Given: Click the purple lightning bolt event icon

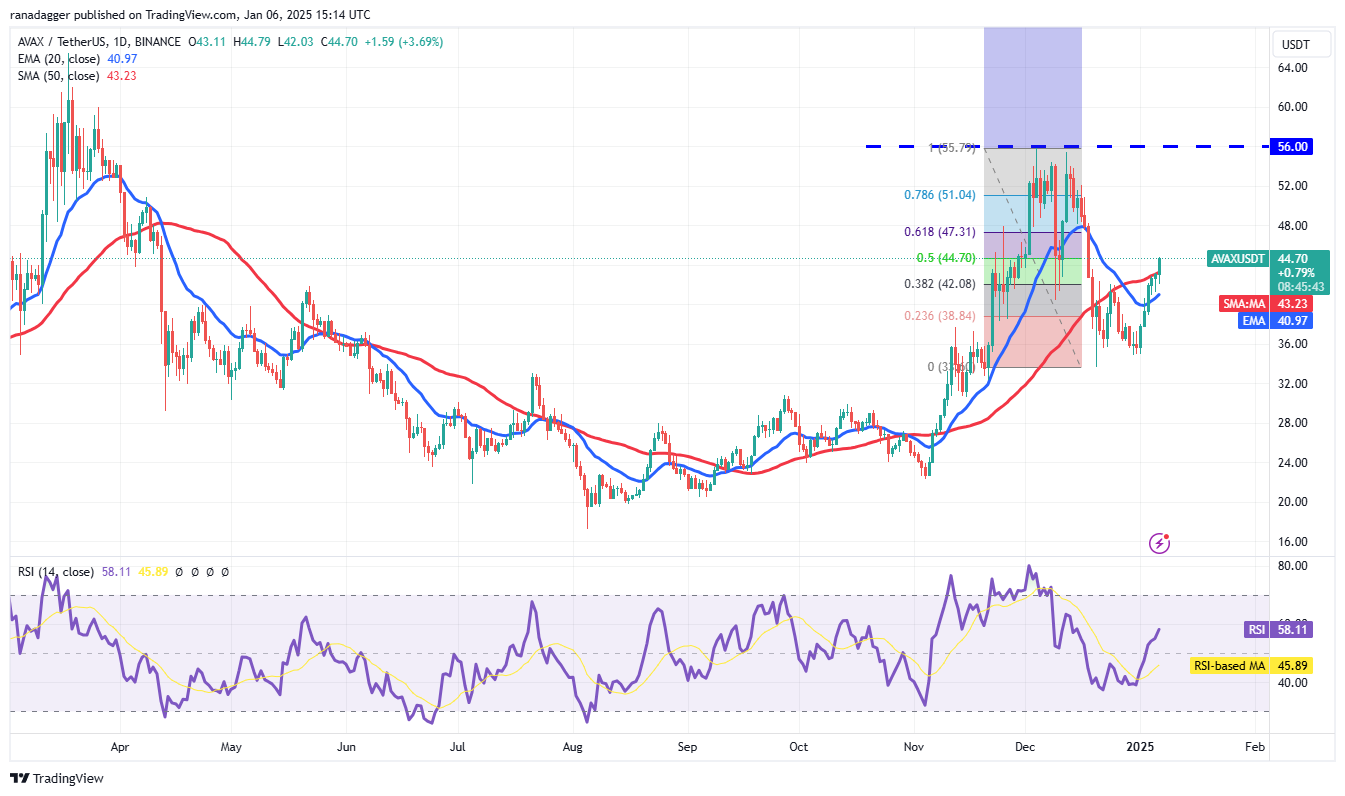Looking at the screenshot, I should click(x=1160, y=543).
